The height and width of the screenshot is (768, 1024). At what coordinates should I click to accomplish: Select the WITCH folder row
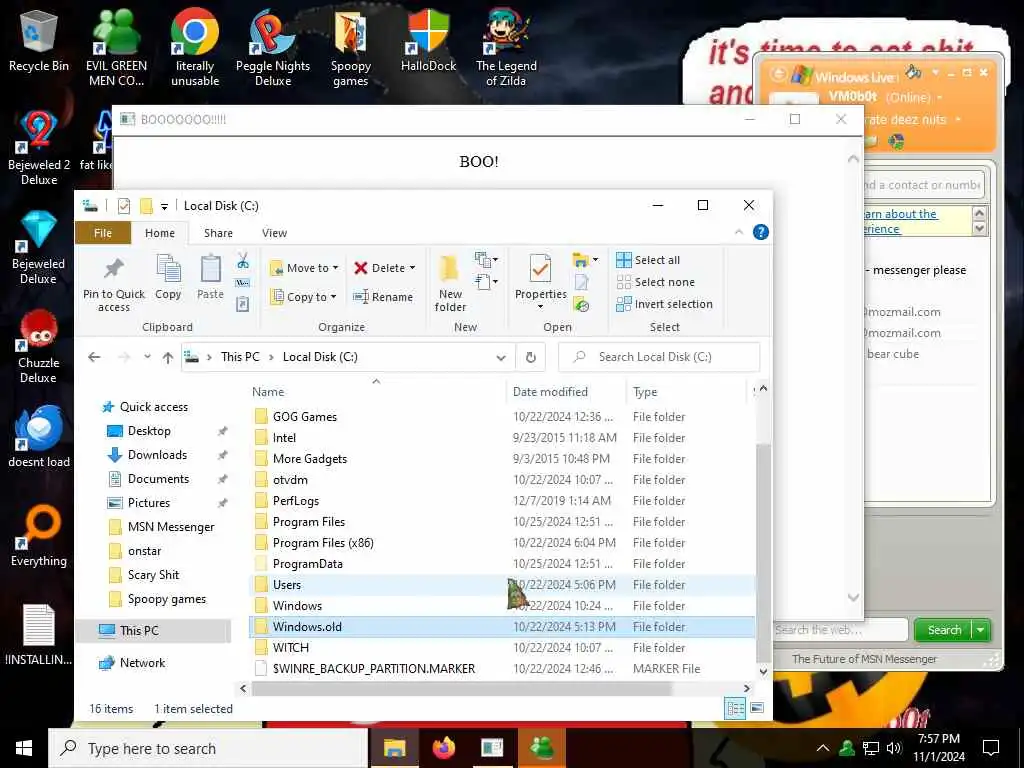[x=502, y=648]
